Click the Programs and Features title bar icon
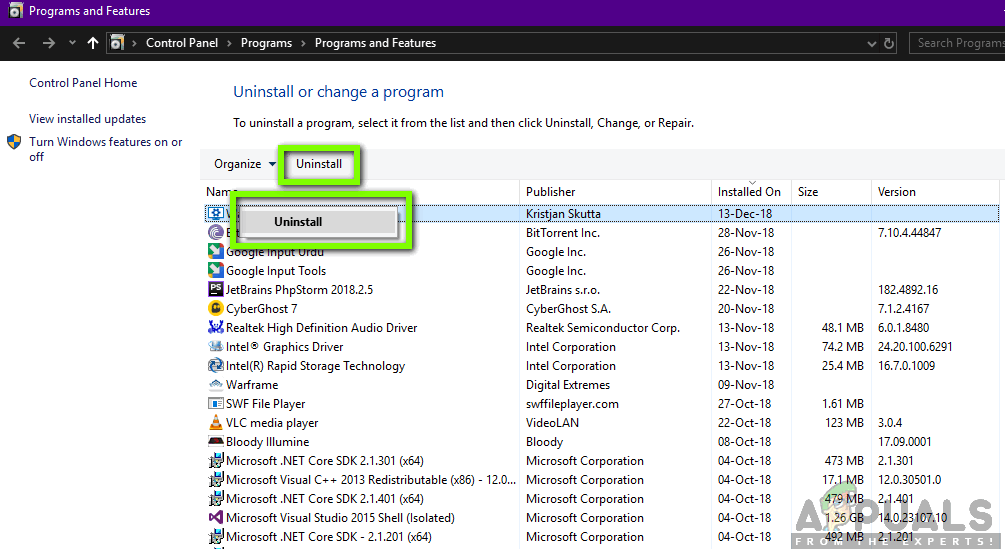The height and width of the screenshot is (549, 1005). tap(15, 11)
